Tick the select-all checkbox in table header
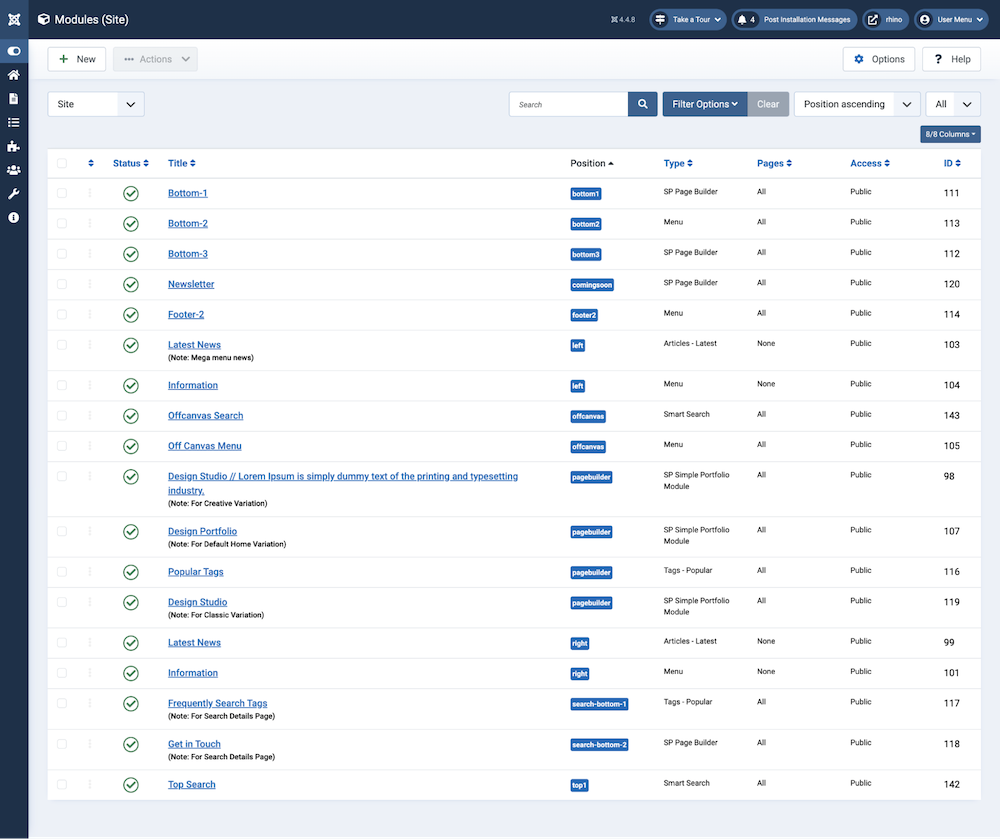This screenshot has width=1000, height=839. coord(62,163)
